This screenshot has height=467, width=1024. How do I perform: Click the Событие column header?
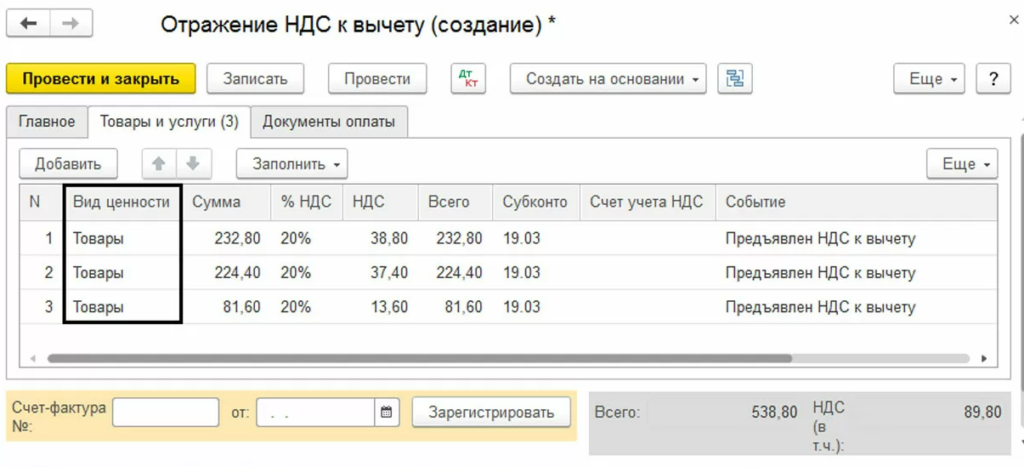pos(857,202)
